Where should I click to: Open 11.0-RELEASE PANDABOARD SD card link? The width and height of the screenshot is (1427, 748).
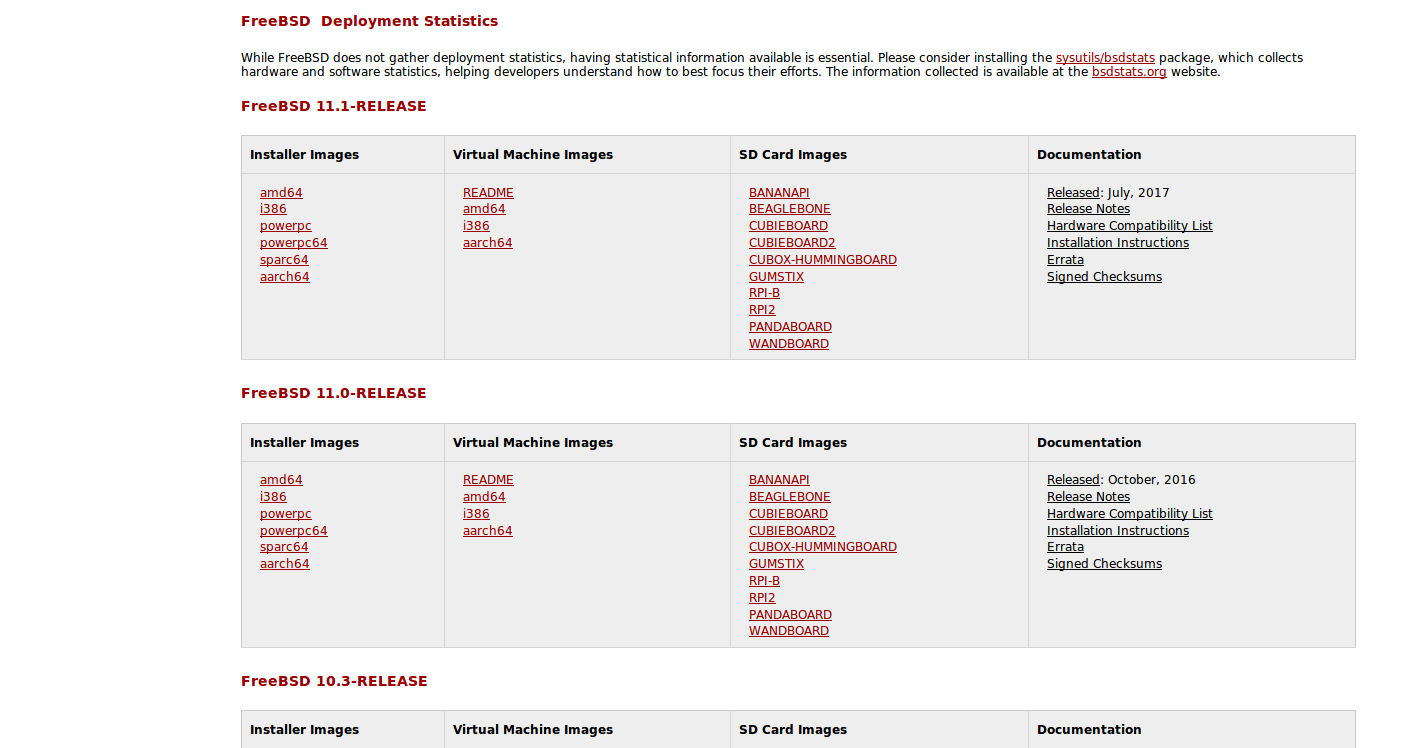pyautogui.click(x=790, y=615)
